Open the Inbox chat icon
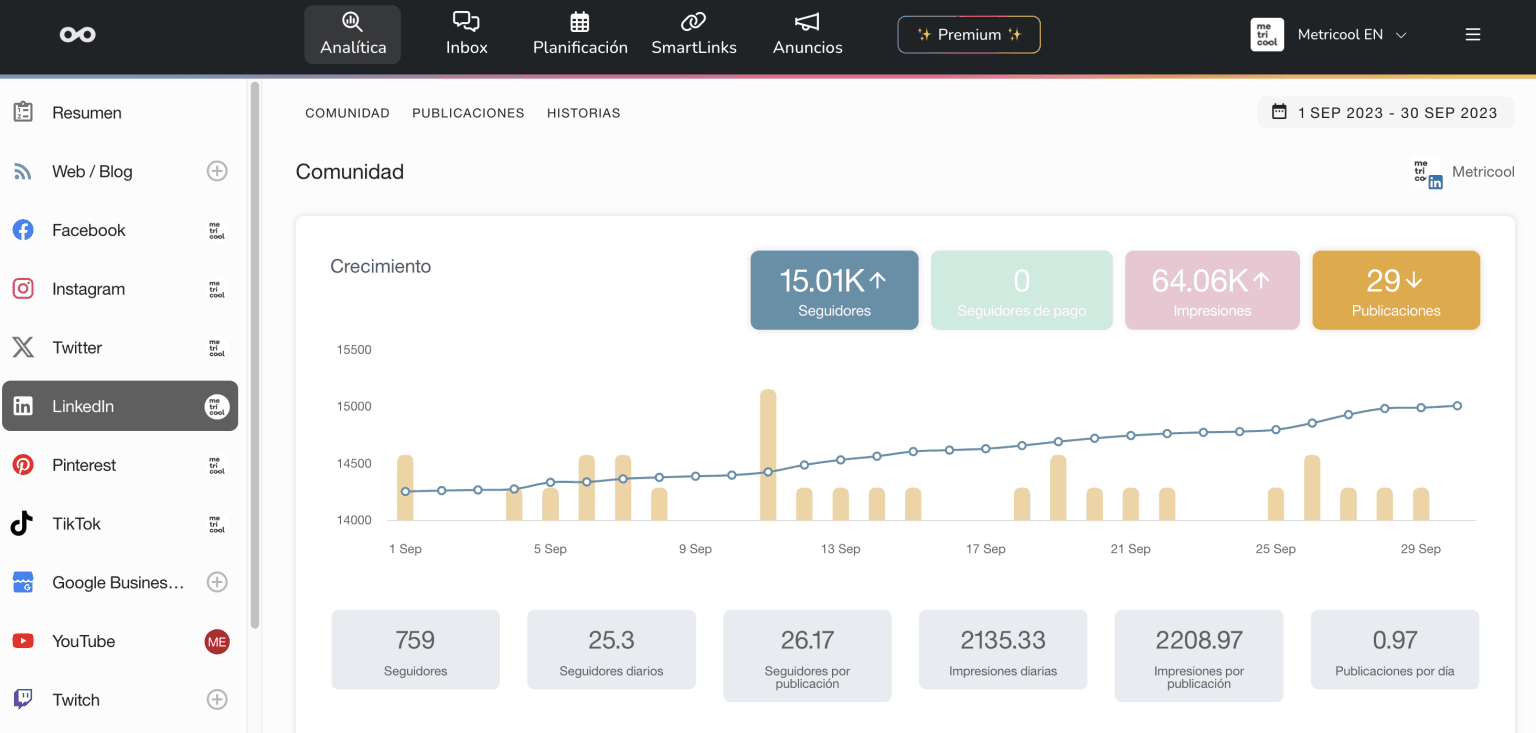This screenshot has width=1536, height=733. click(466, 22)
